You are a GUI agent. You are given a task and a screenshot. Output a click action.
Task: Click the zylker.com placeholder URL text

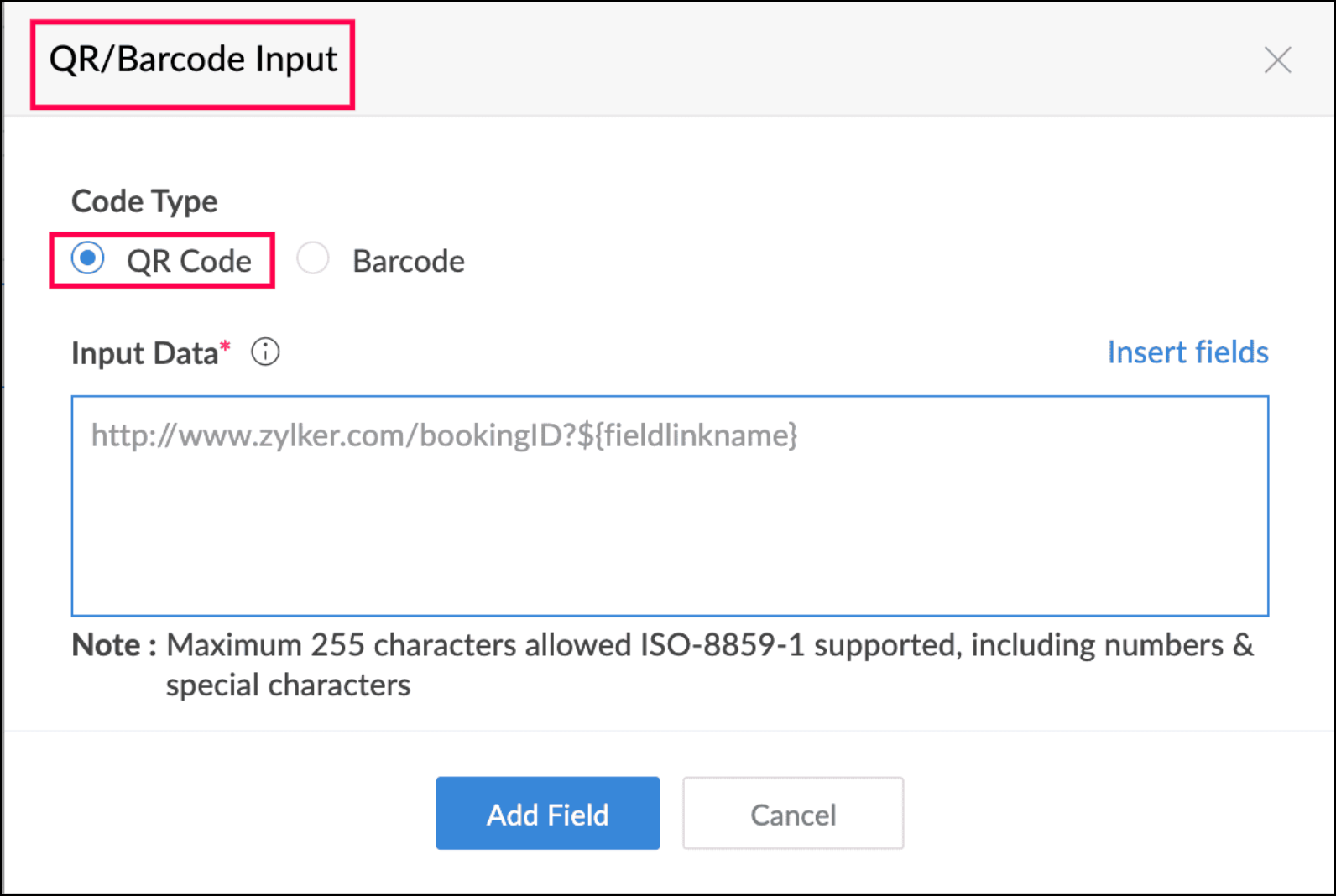[x=336, y=435]
